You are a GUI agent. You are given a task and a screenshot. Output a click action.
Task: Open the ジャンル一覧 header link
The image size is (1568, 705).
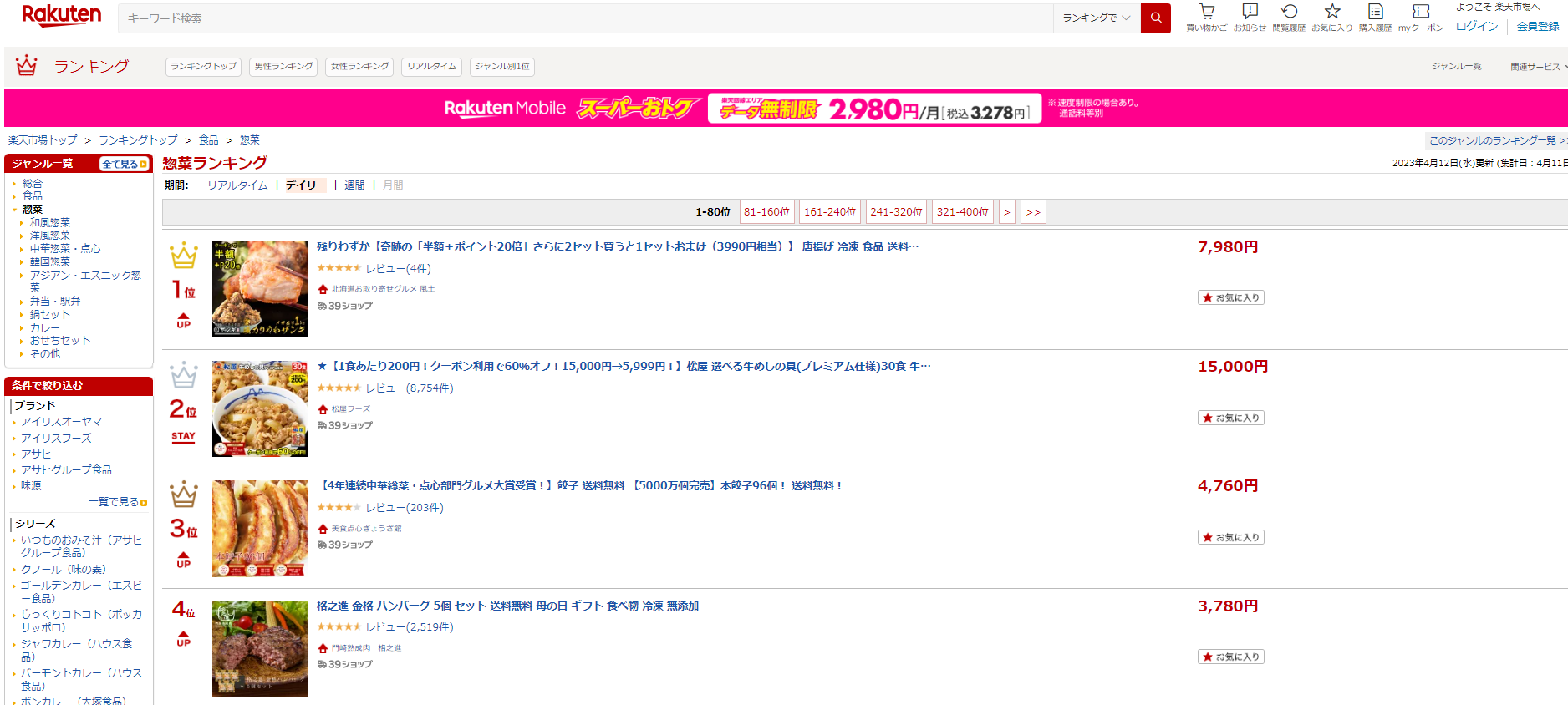(1456, 67)
